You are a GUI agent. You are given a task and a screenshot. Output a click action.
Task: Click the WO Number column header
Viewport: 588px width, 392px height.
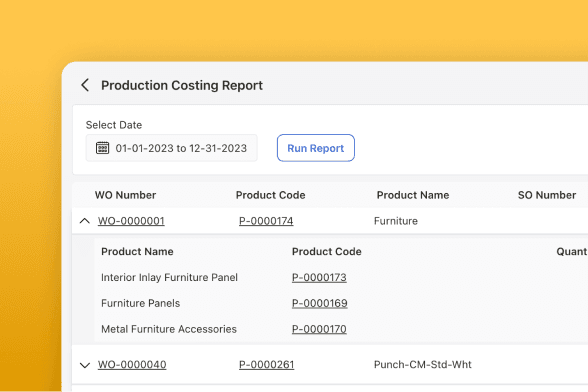click(125, 195)
